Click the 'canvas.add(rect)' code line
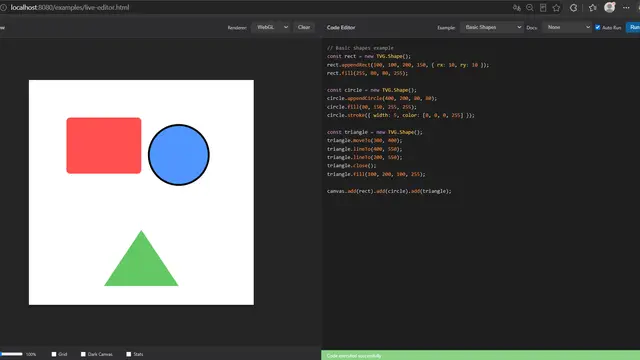 tap(389, 191)
